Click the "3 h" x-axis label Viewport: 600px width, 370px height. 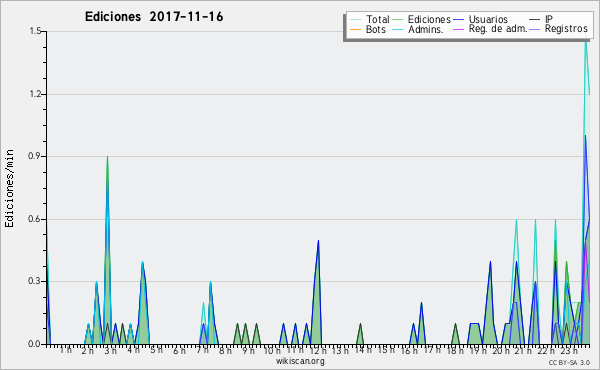click(x=111, y=351)
